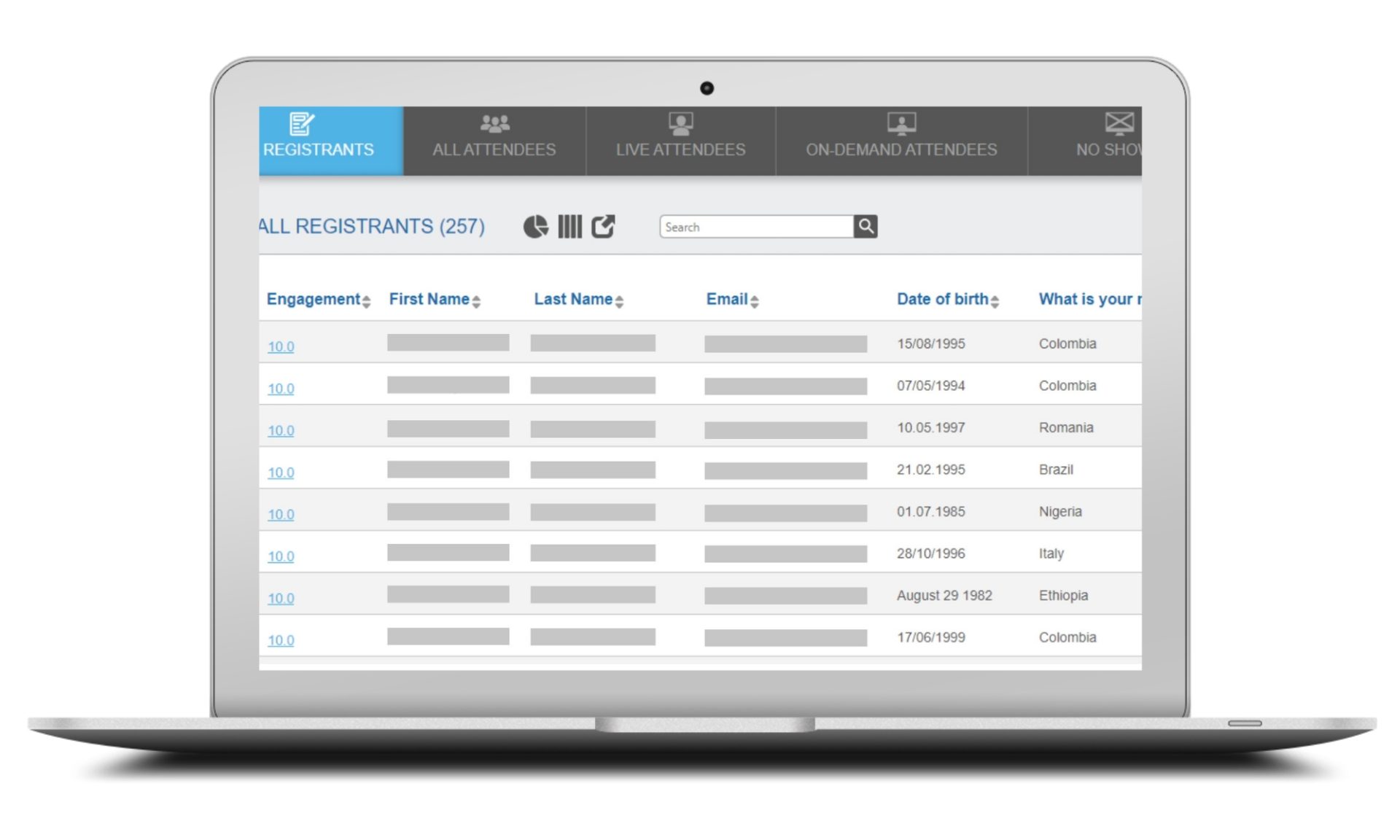Click the search magnifier button
Image resolution: width=1400 pixels, height=840 pixels.
tap(866, 227)
